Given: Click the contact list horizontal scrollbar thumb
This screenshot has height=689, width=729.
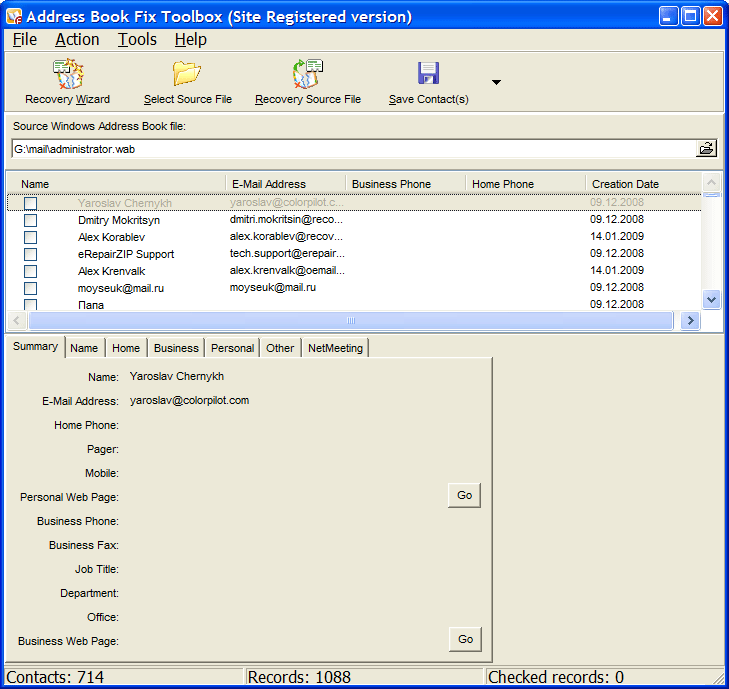Looking at the screenshot, I should pyautogui.click(x=351, y=321).
